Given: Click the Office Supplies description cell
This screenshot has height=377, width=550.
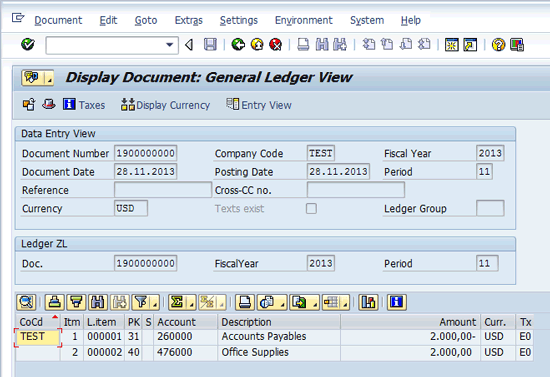Looking at the screenshot, I should (279, 352).
